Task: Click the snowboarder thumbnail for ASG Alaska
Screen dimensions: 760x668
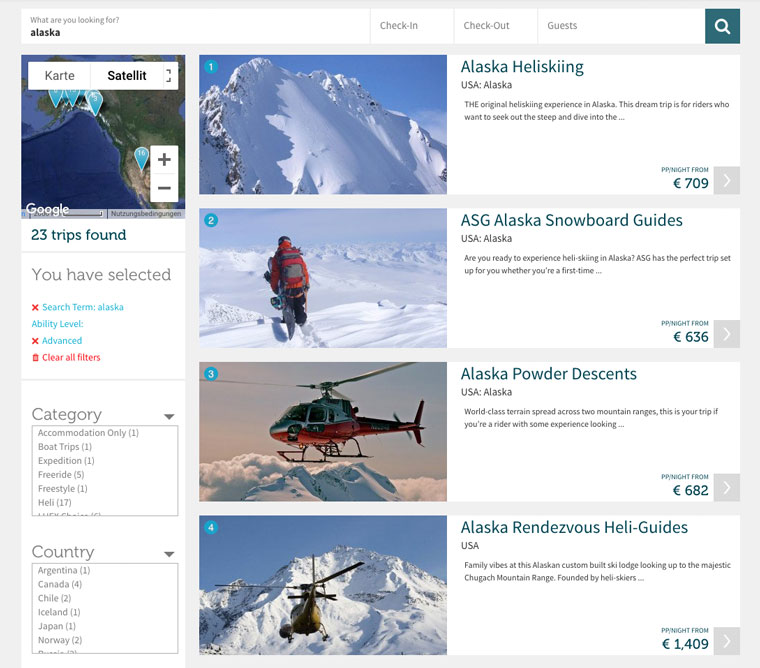Action: pyautogui.click(x=323, y=278)
